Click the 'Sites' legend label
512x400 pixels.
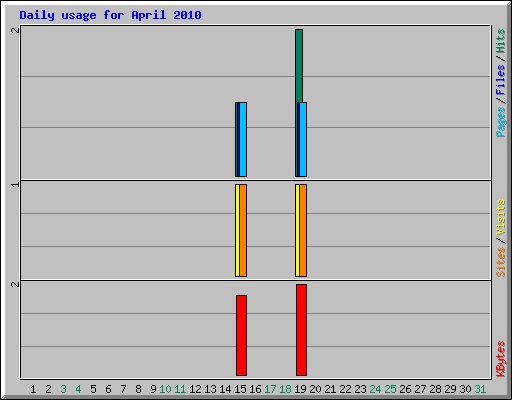501,262
